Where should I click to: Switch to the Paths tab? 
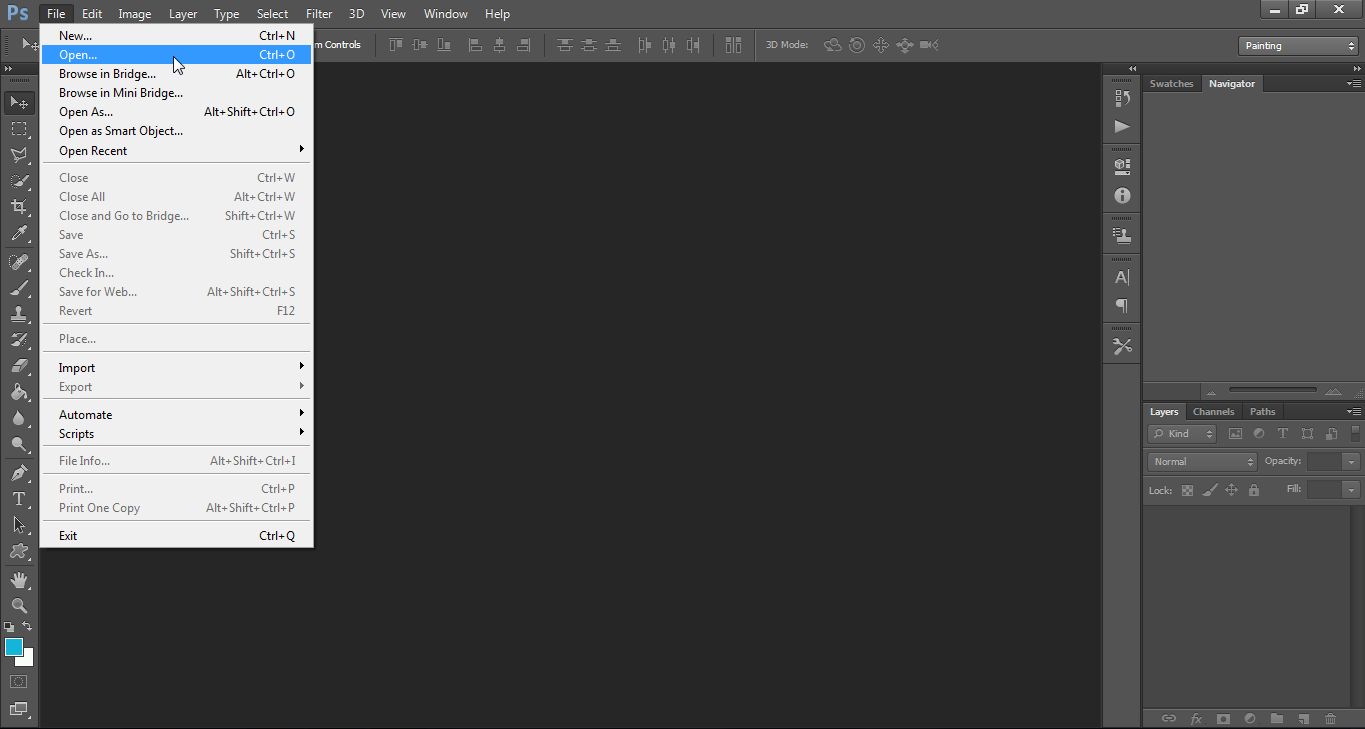click(x=1262, y=412)
